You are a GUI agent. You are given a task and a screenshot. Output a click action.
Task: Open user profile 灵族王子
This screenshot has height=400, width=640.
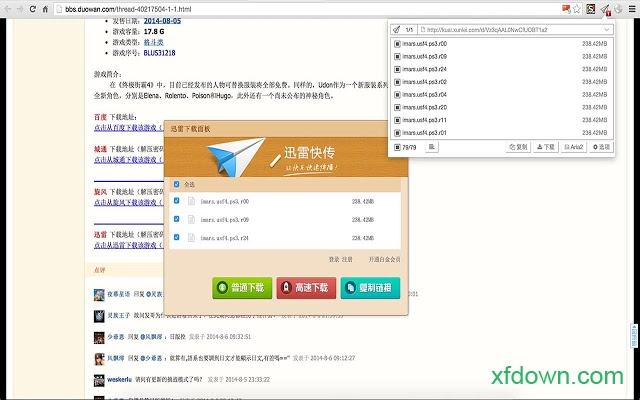click(x=118, y=316)
